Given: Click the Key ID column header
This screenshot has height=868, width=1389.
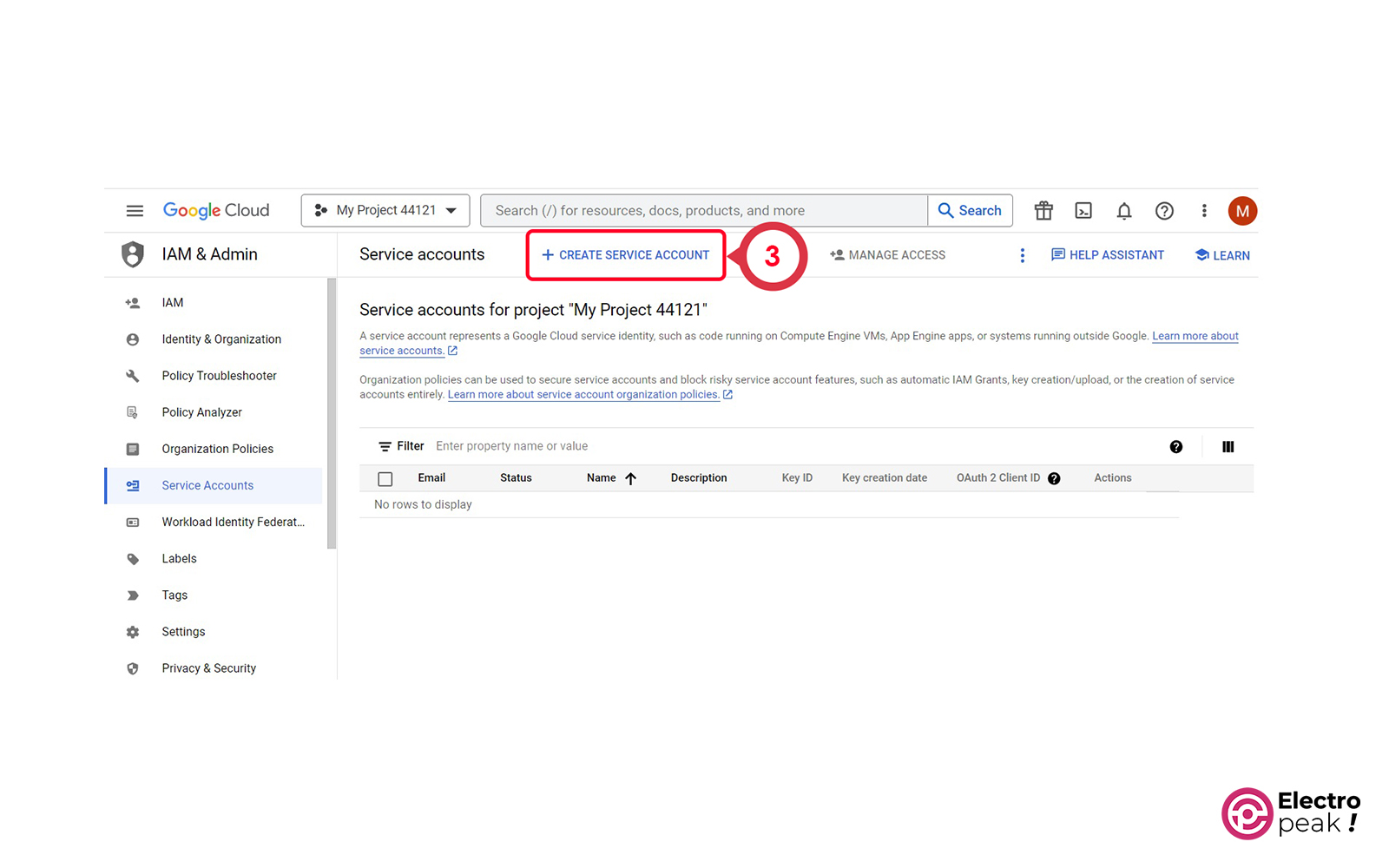Looking at the screenshot, I should point(797,478).
